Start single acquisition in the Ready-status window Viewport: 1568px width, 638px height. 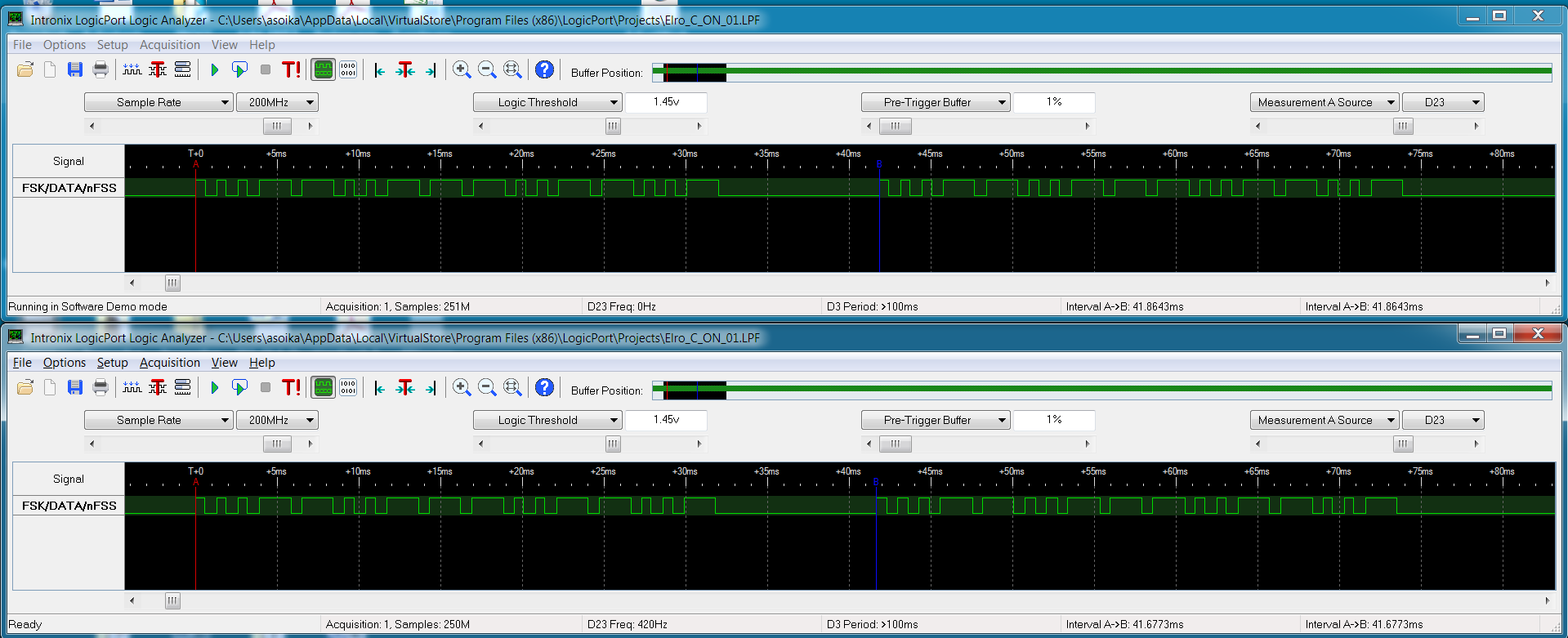(x=215, y=387)
